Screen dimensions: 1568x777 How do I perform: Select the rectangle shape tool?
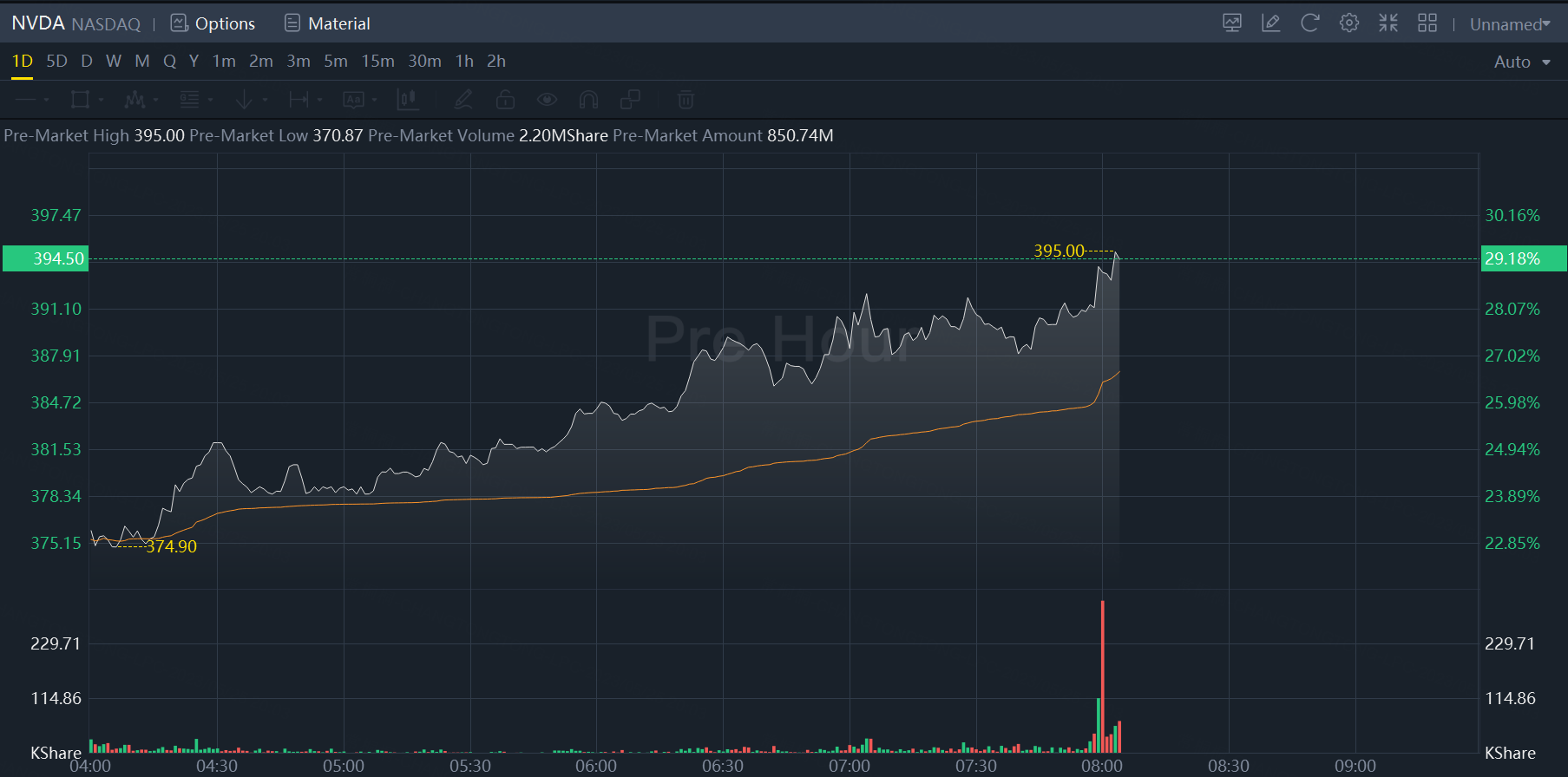tap(80, 100)
